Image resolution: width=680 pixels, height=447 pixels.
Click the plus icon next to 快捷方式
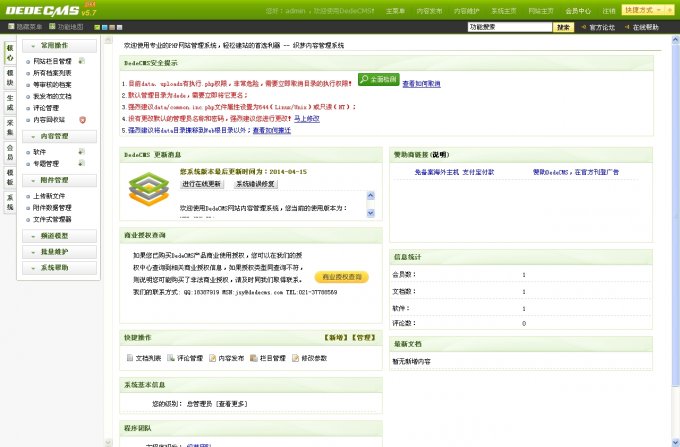pyautogui.click(x=670, y=10)
